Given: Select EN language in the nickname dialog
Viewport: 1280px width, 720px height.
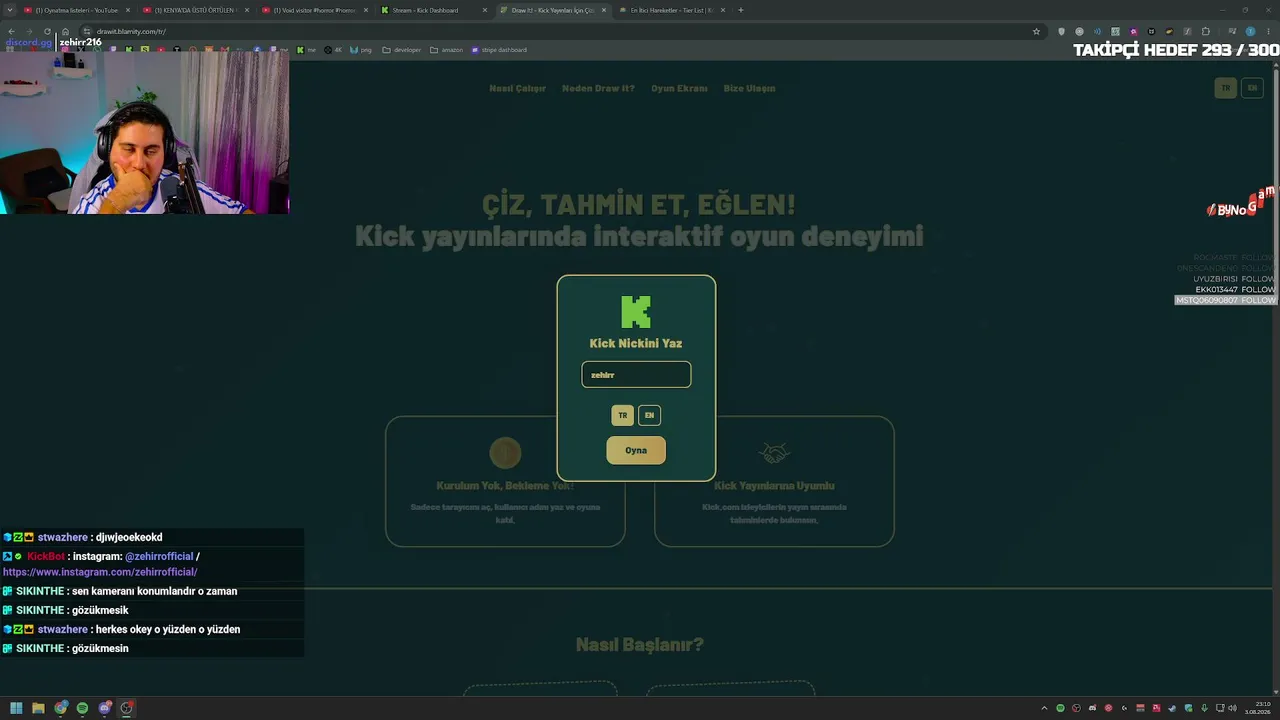Looking at the screenshot, I should coord(649,415).
